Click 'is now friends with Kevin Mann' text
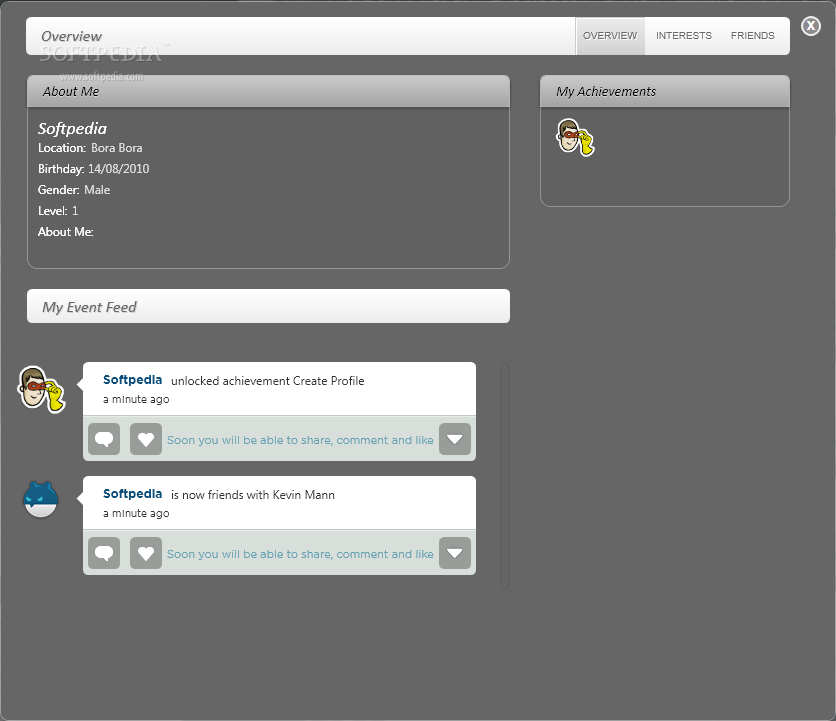836x721 pixels. [x=253, y=495]
